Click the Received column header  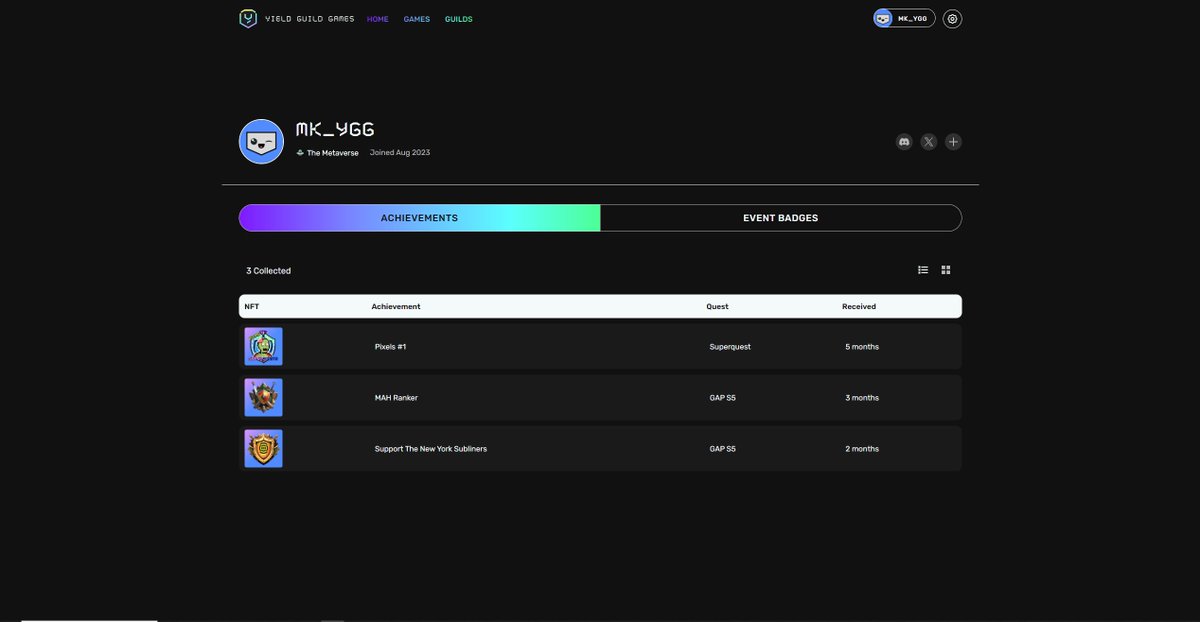tap(859, 307)
